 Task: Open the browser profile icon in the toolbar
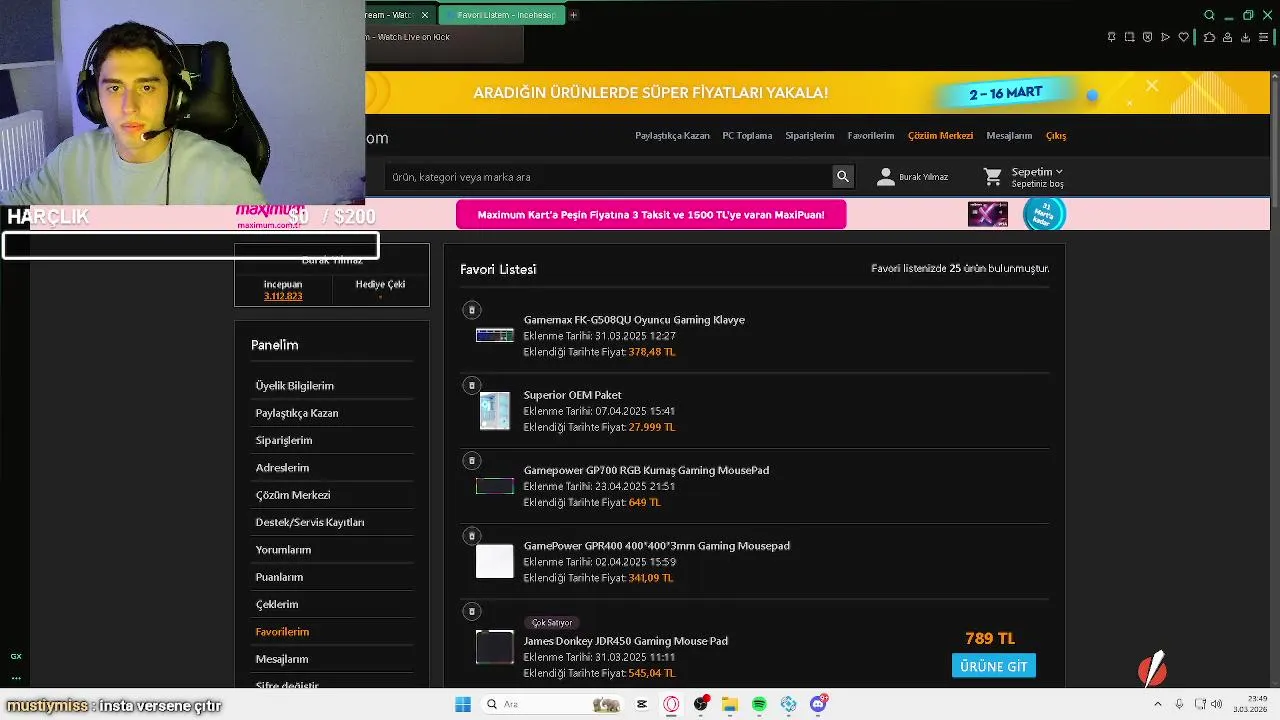(x=1227, y=37)
